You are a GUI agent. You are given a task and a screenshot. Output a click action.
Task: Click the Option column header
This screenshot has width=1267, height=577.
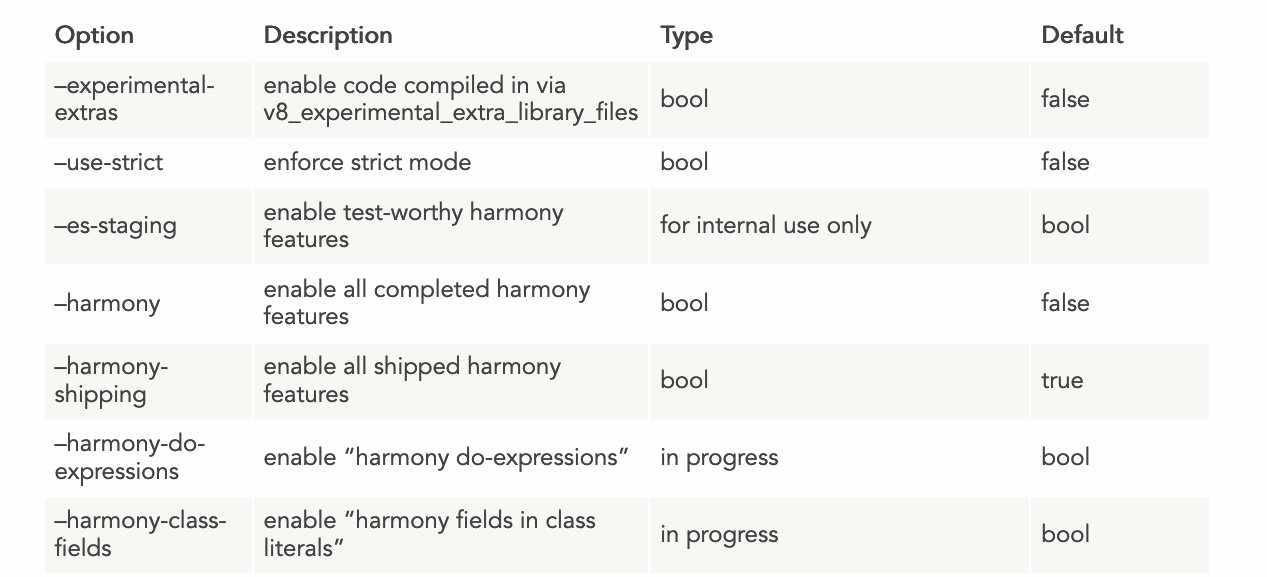[94, 35]
